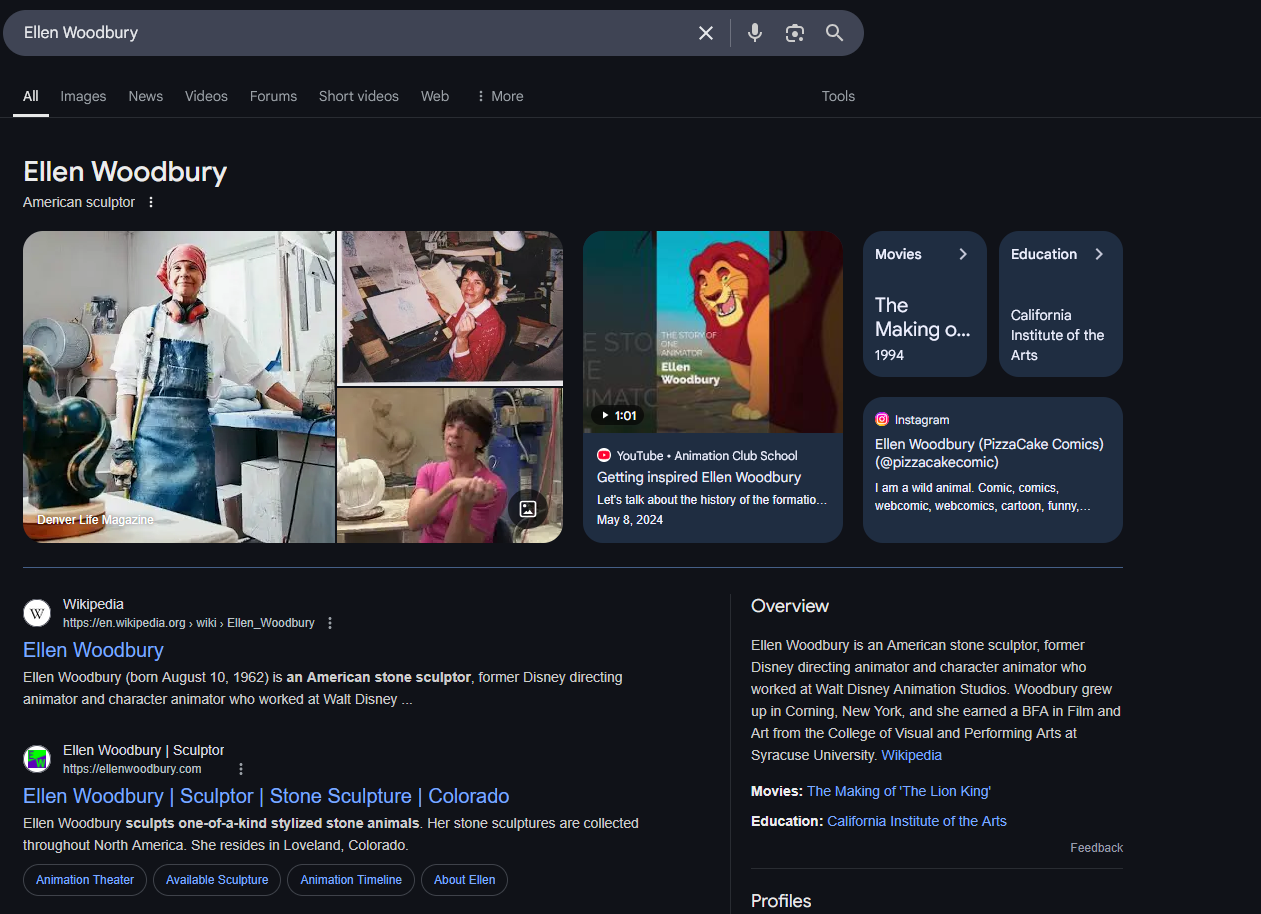Open the options dots next to American sculptor
The height and width of the screenshot is (914, 1261).
pos(151,202)
